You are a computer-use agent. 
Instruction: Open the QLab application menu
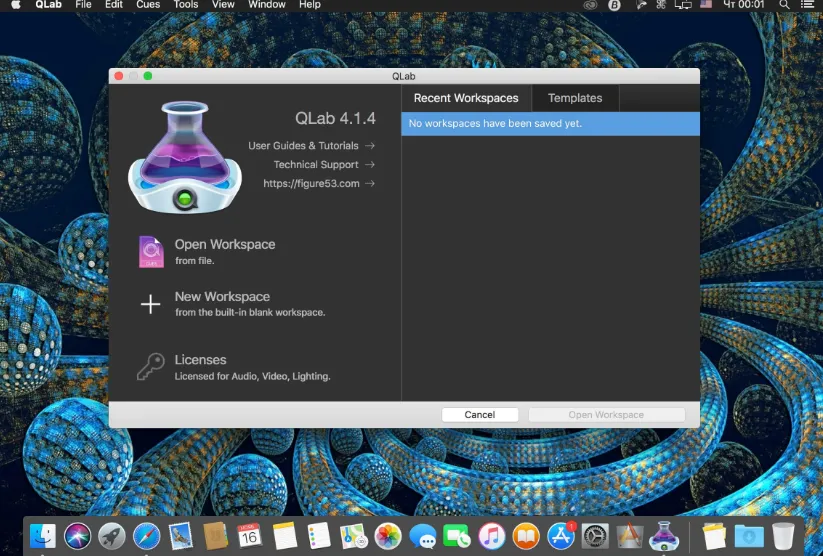tap(48, 5)
